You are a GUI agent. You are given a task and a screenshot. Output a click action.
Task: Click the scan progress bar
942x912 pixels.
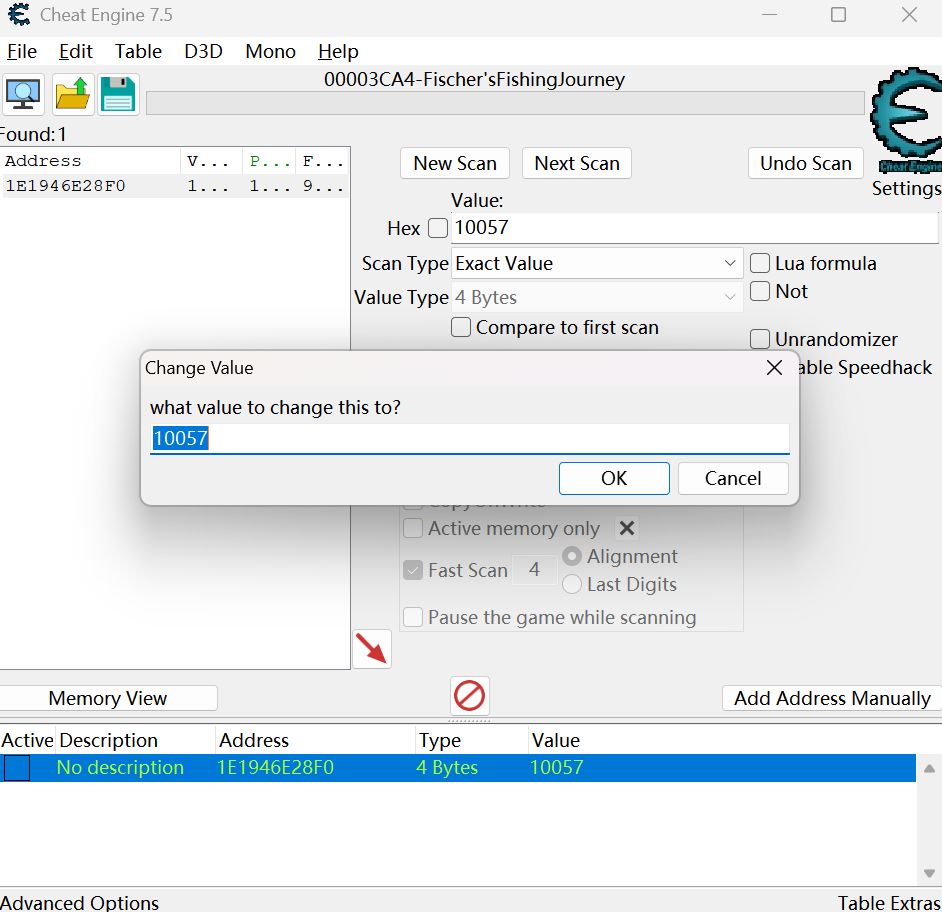pyautogui.click(x=505, y=103)
